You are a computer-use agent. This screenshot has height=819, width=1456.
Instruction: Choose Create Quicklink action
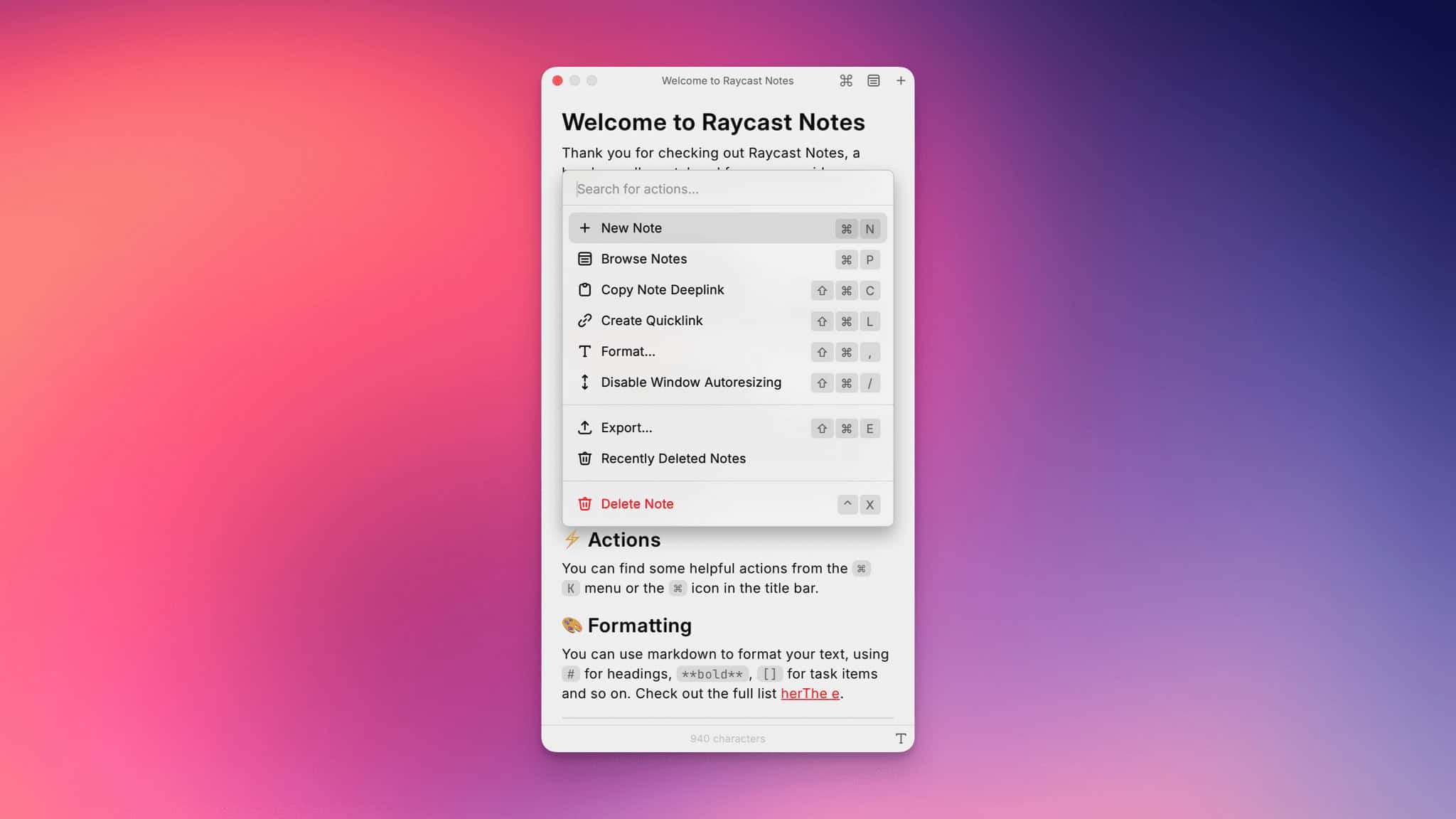(x=727, y=321)
